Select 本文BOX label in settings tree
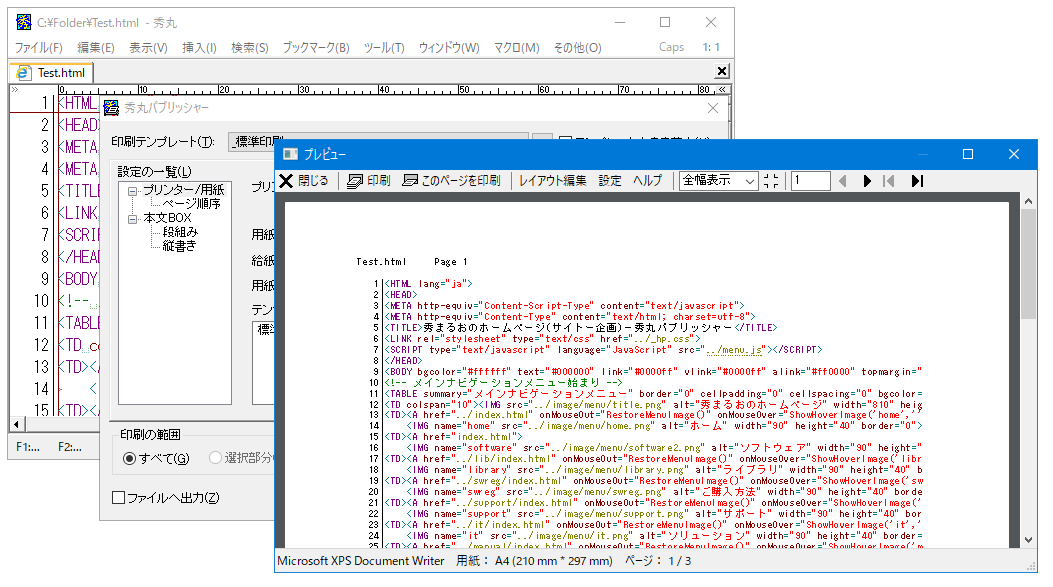The height and width of the screenshot is (587, 1053). coord(167,218)
